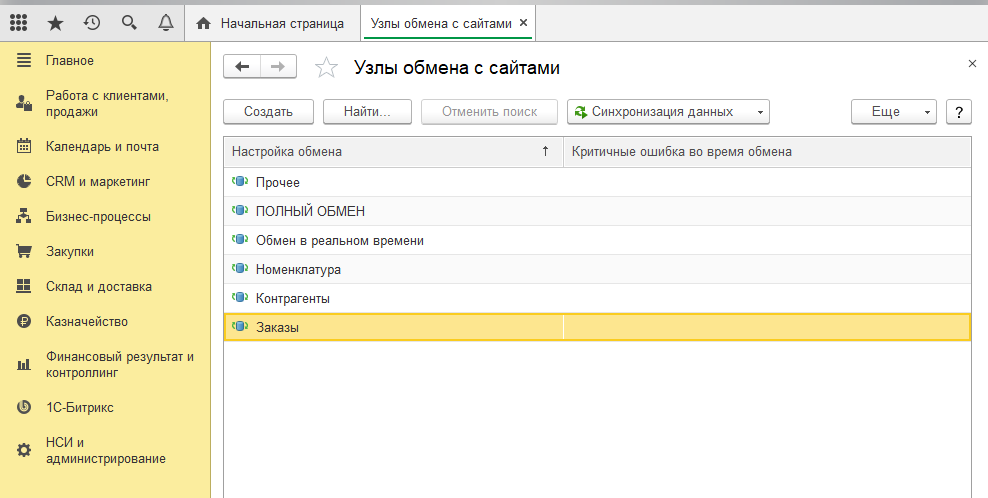The height and width of the screenshot is (498, 988).
Task: Click exchange node icon beside Контрагенты
Action: (240, 298)
